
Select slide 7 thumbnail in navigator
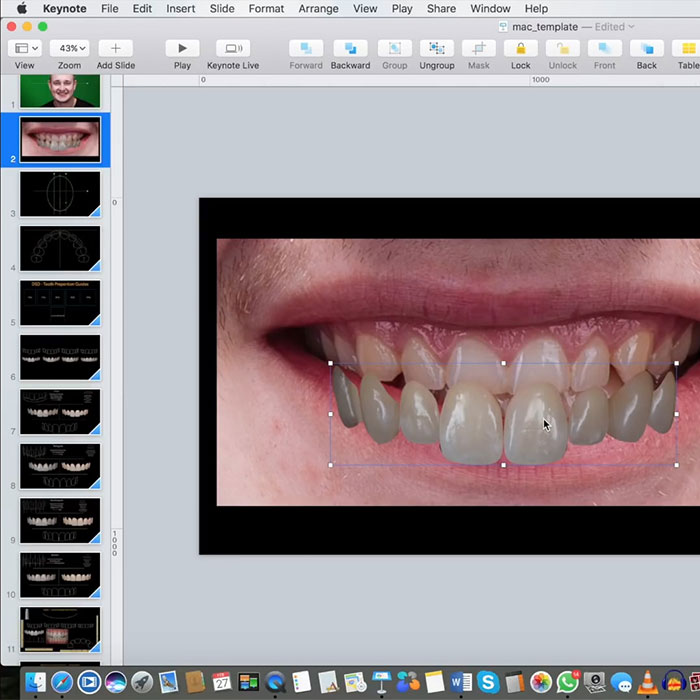[x=60, y=412]
